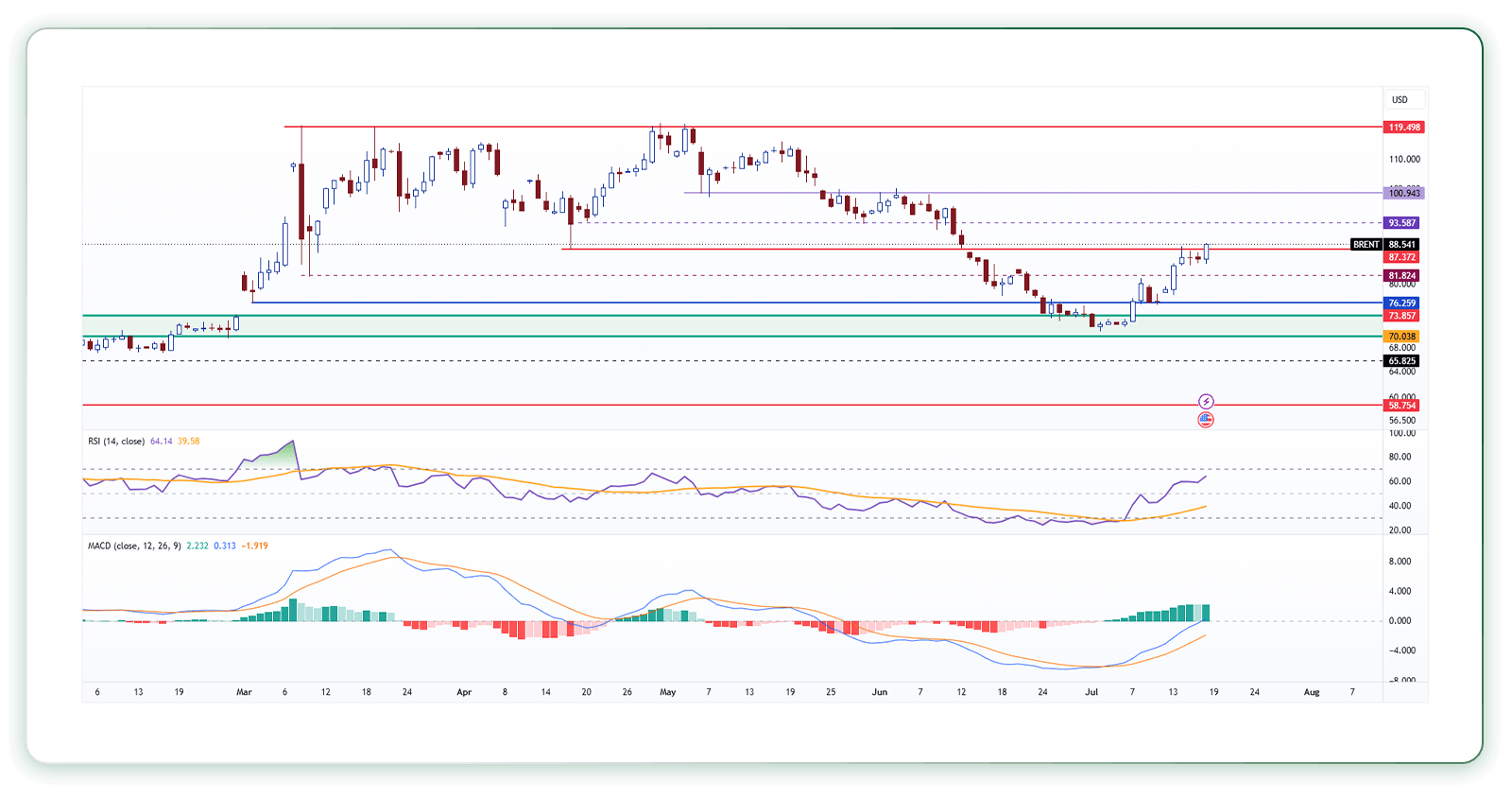Click the 100.943 purple level label

point(1403,193)
